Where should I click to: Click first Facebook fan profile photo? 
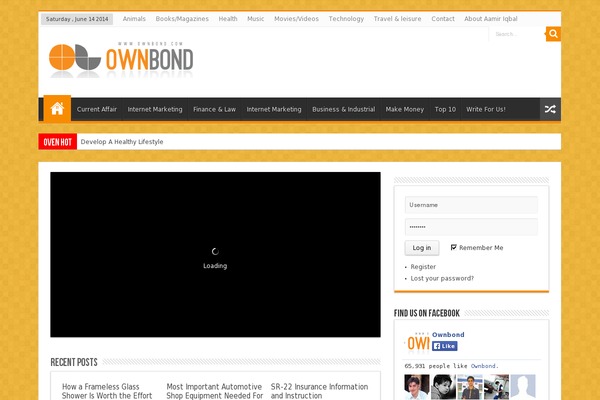417,387
